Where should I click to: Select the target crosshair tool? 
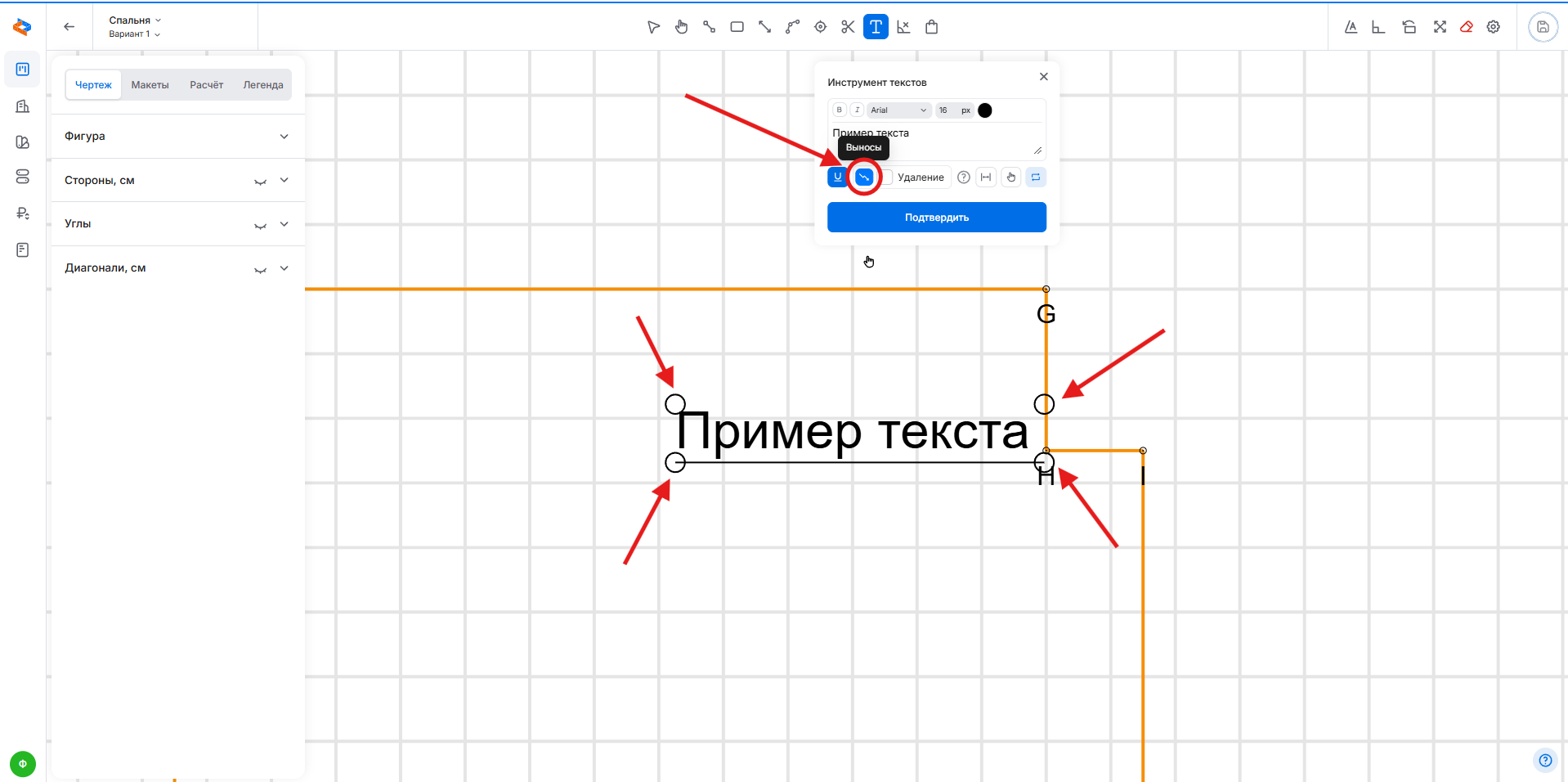820,27
